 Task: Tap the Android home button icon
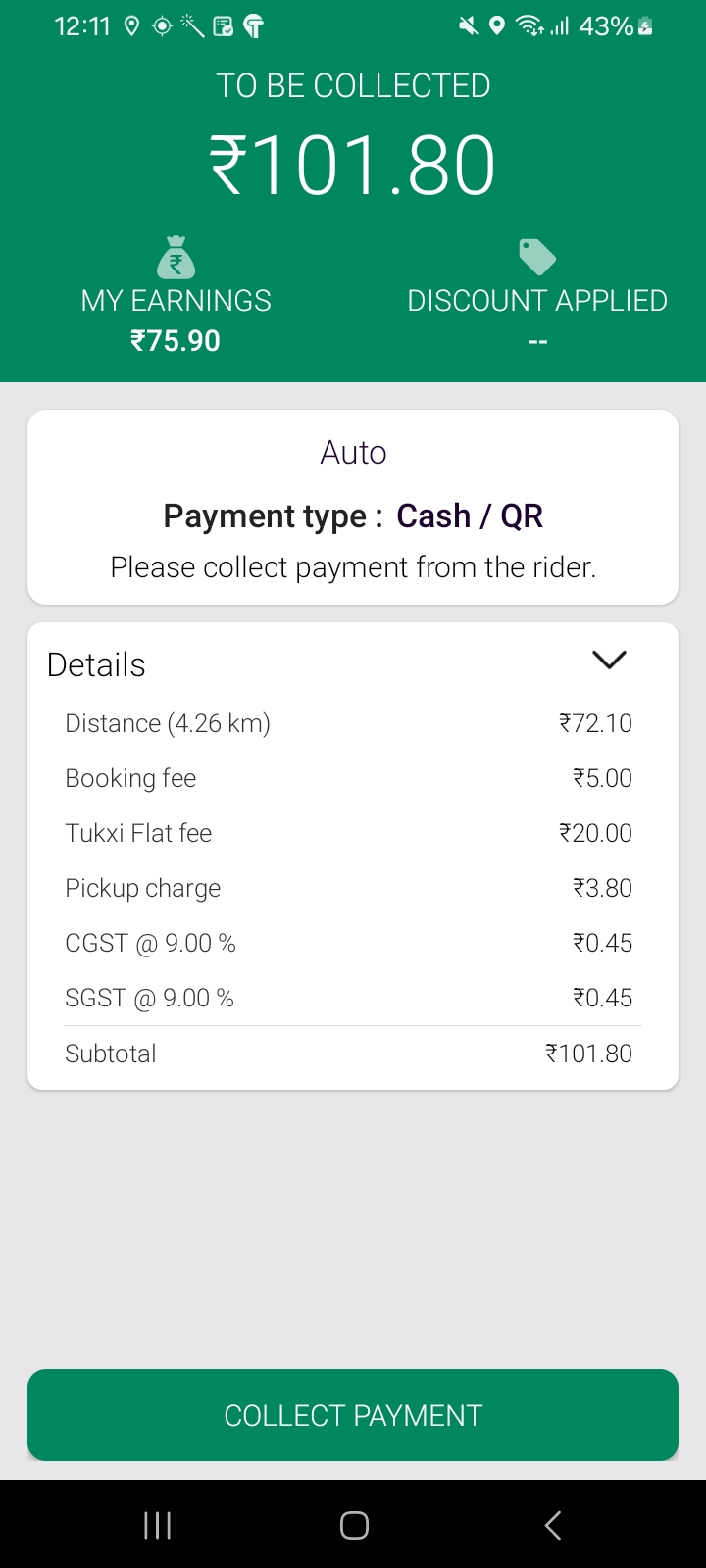[354, 1525]
